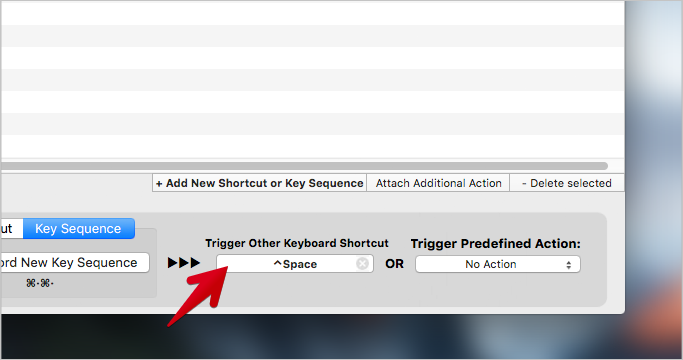Image resolution: width=683 pixels, height=360 pixels.
Task: Click the red arrow pointer annotation
Action: click(x=197, y=296)
